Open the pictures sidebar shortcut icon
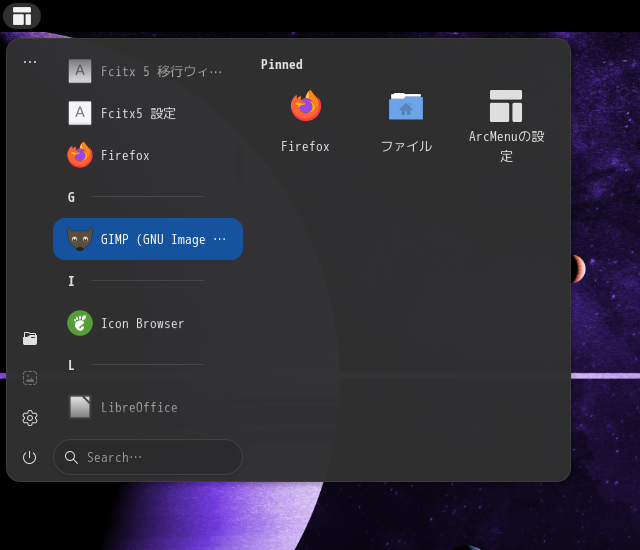This screenshot has width=640, height=550. tap(30, 378)
